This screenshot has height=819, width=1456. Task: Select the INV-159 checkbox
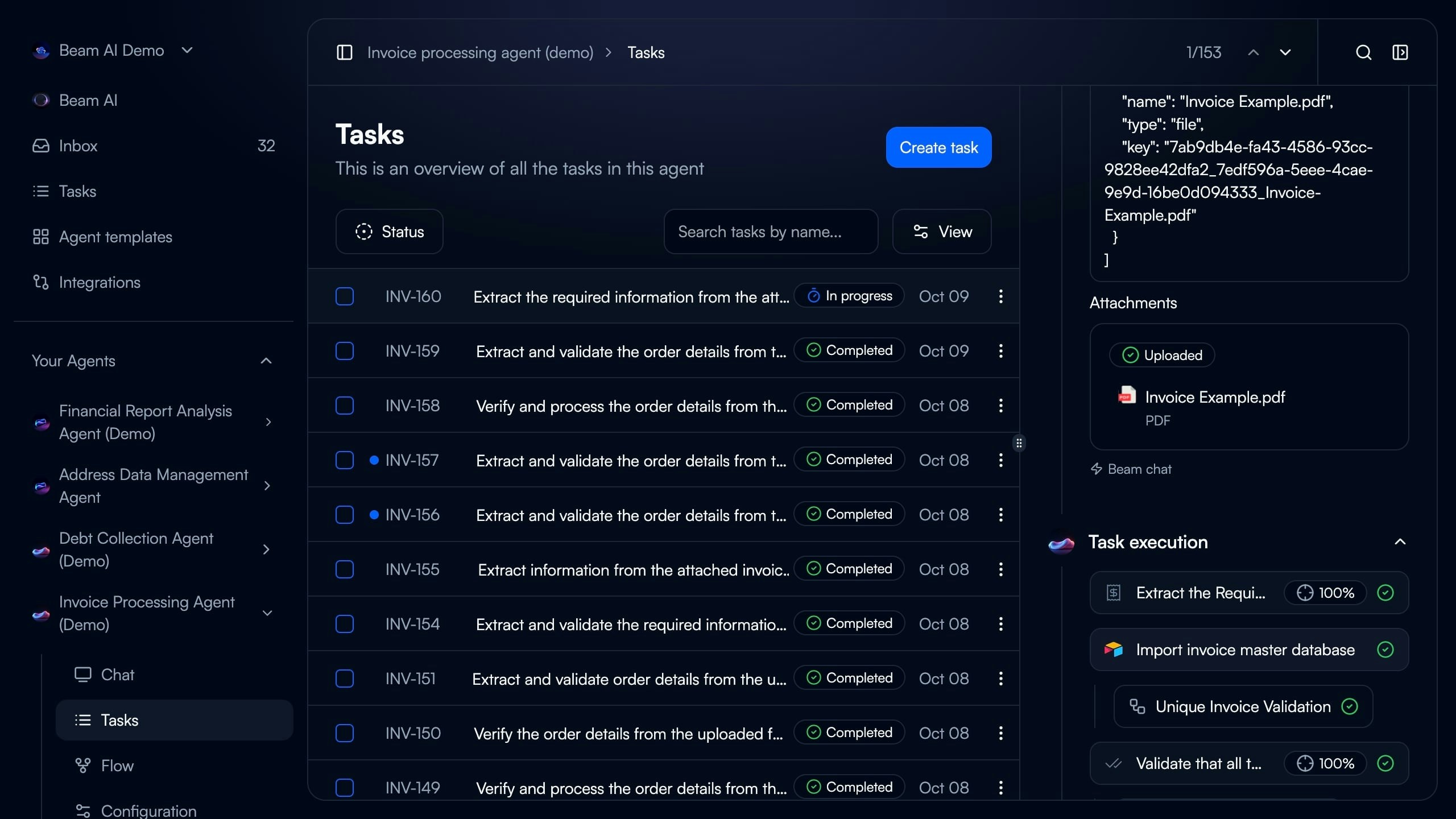[345, 351]
